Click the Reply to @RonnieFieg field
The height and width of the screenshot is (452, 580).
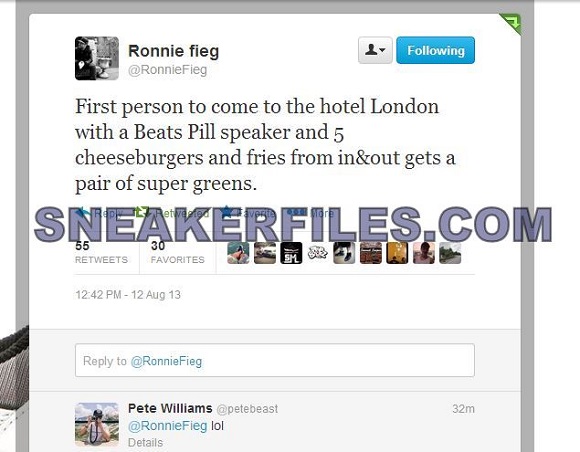click(x=275, y=360)
